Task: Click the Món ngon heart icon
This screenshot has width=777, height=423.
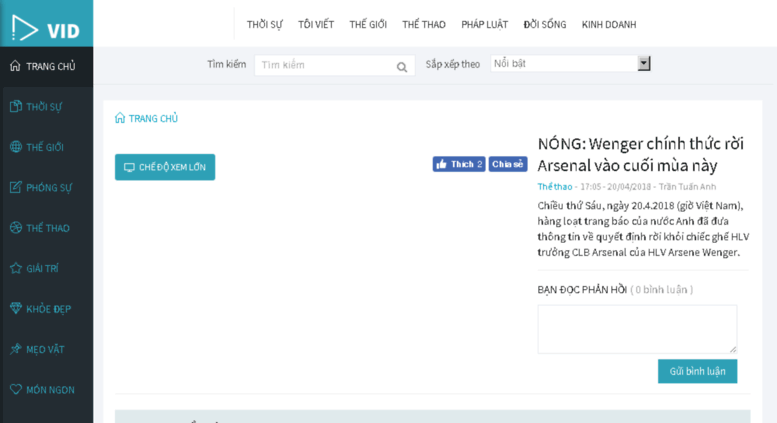Action: [15, 389]
